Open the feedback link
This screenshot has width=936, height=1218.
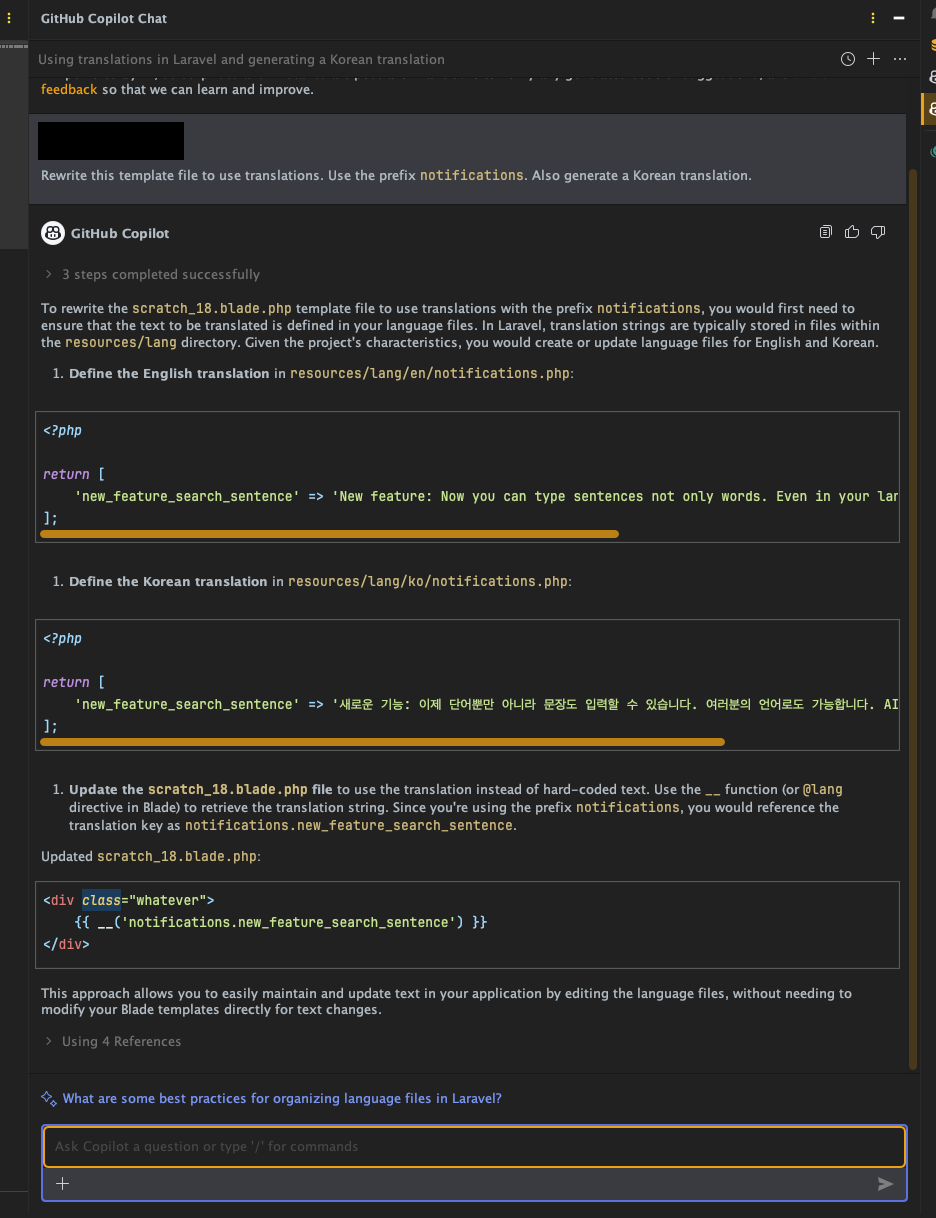69,89
